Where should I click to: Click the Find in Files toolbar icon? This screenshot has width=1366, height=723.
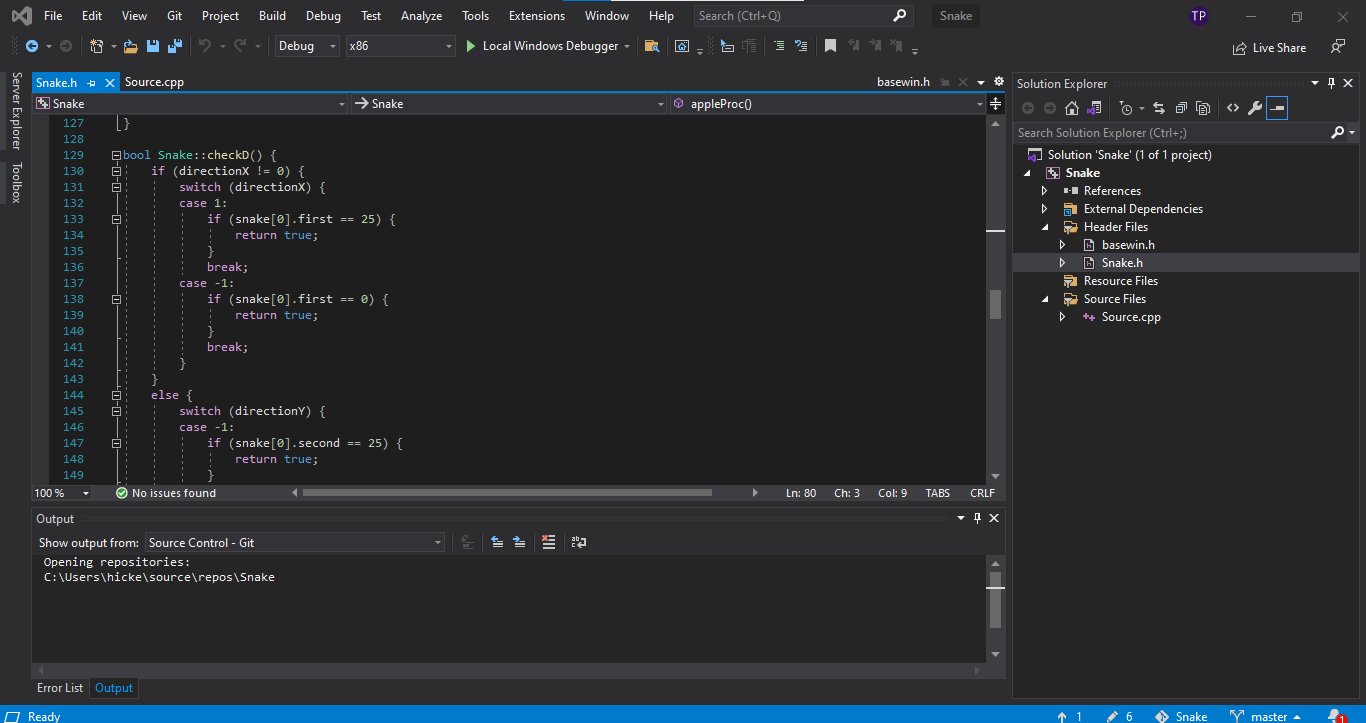click(651, 46)
